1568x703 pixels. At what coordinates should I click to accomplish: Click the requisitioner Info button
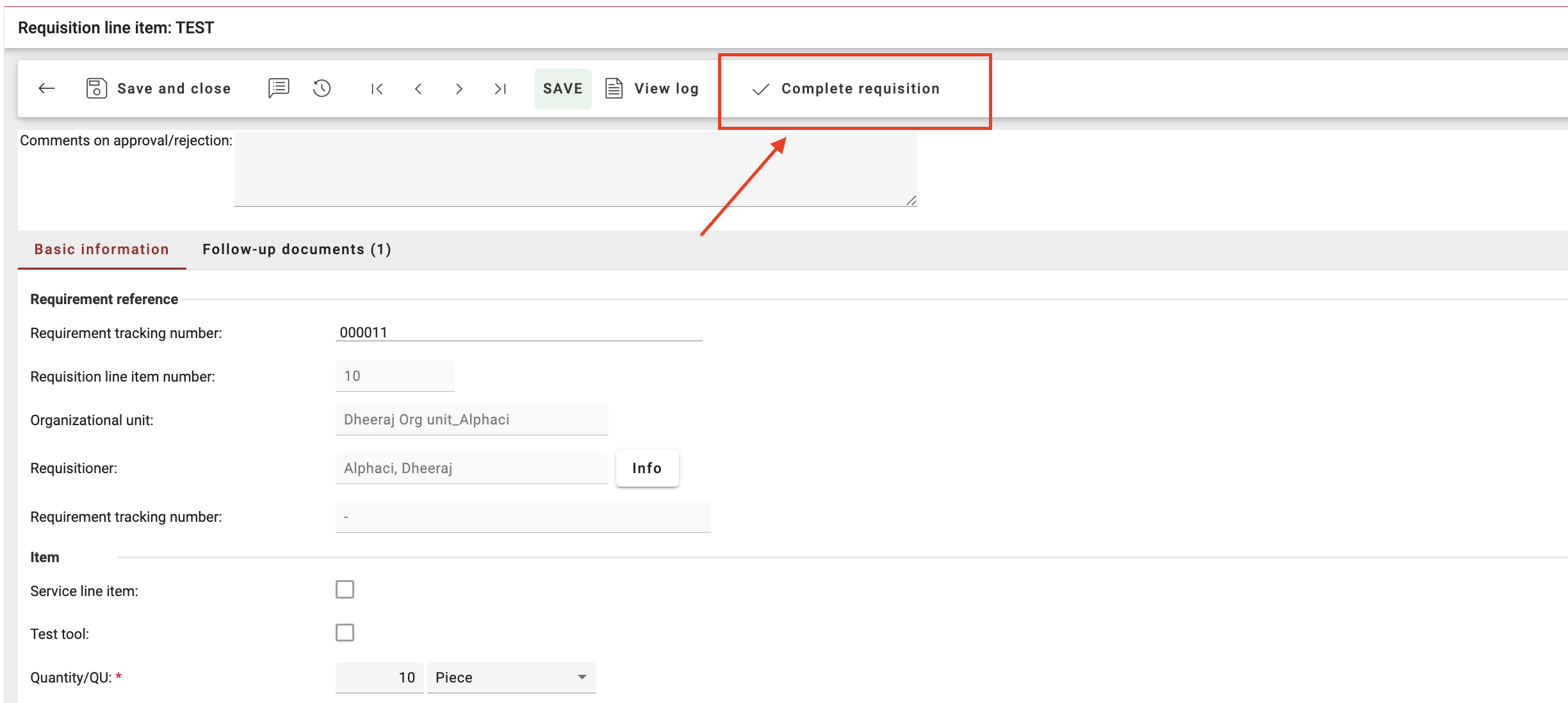647,468
